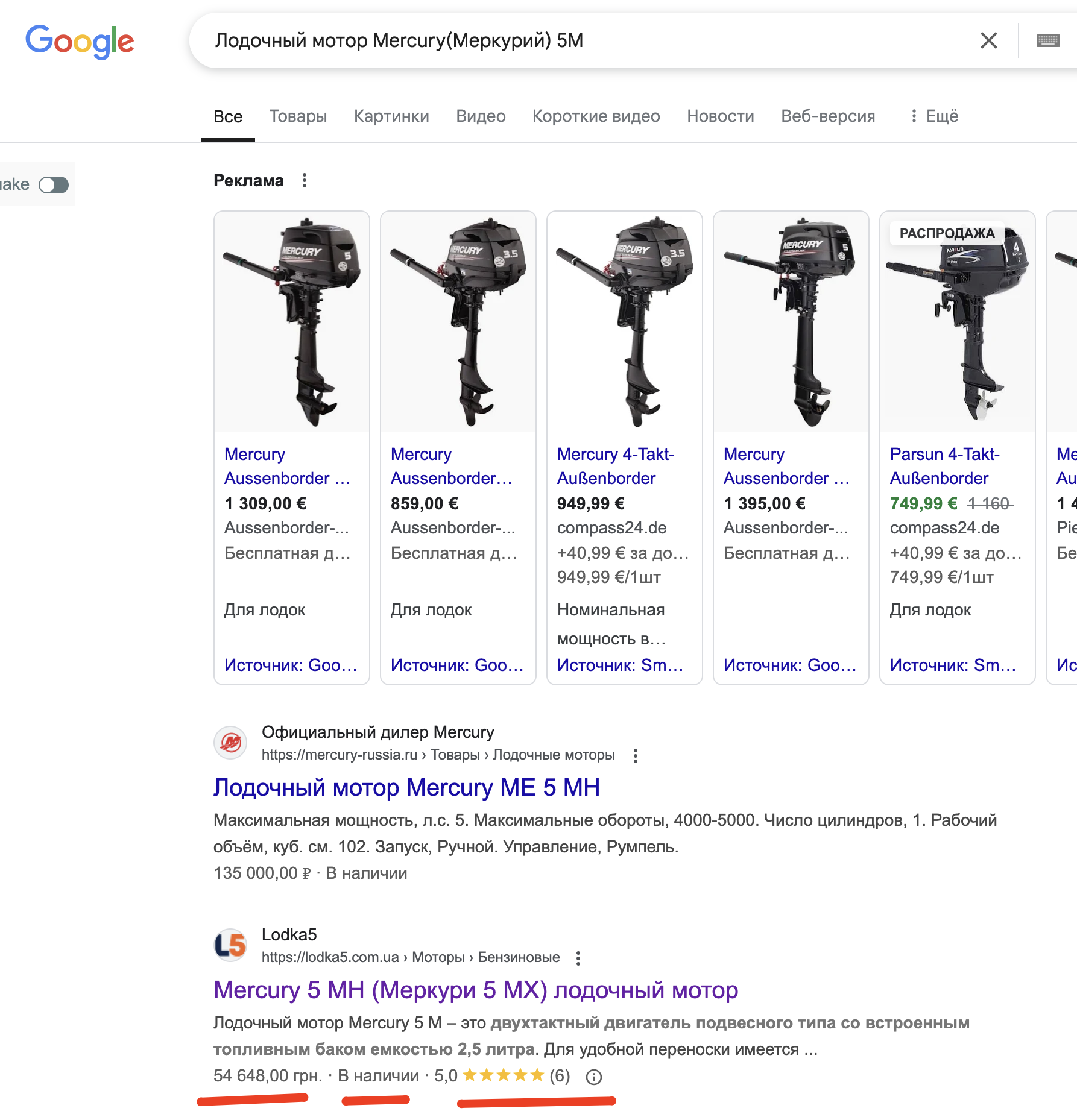Open the Короткие видео tab
This screenshot has height=1120, width=1077.
[596, 116]
